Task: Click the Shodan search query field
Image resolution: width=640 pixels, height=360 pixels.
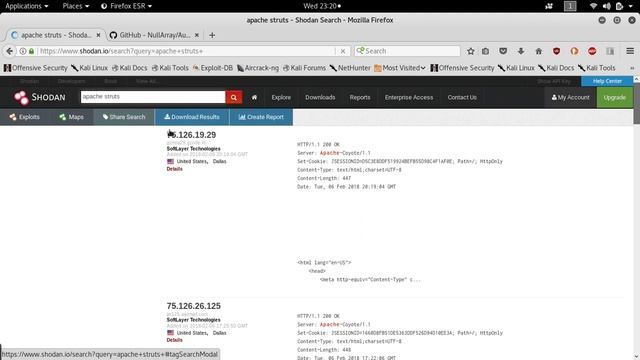Action: (153, 97)
